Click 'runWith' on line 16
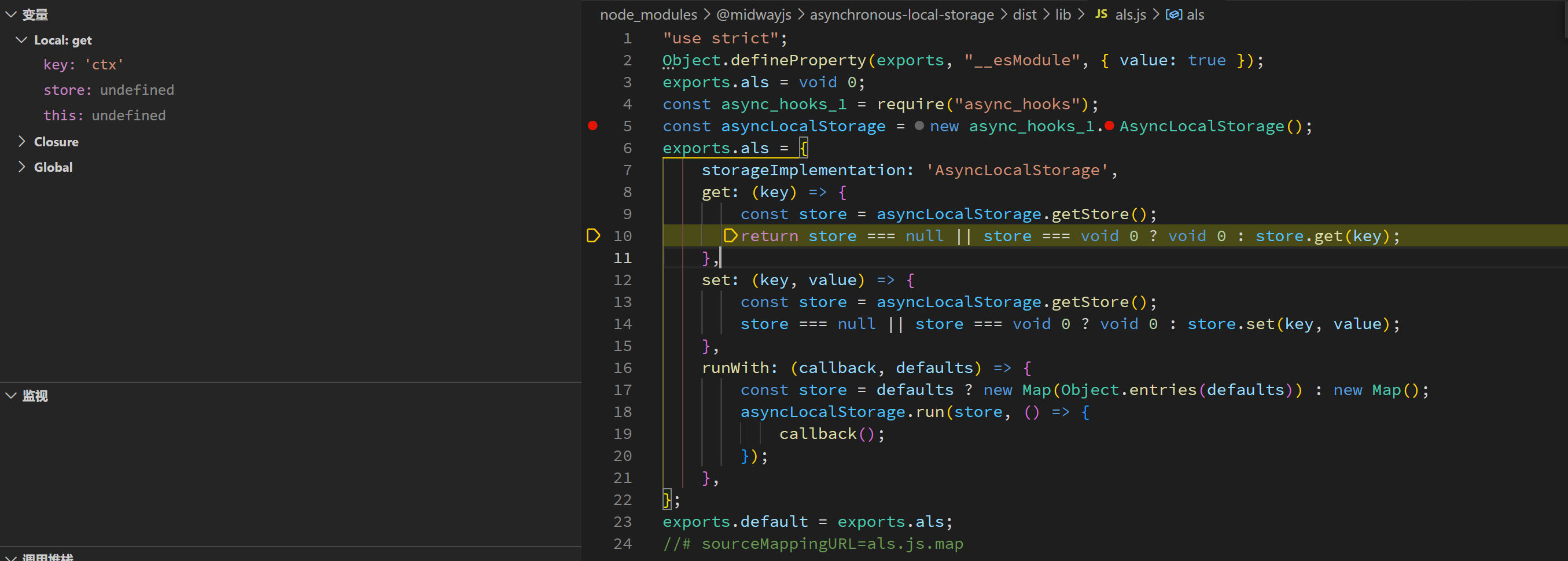 735,367
